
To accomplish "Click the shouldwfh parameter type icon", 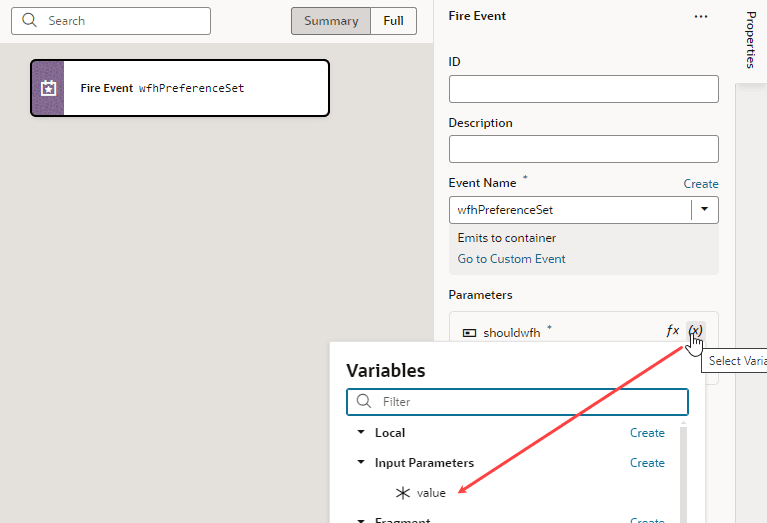I will [469, 333].
